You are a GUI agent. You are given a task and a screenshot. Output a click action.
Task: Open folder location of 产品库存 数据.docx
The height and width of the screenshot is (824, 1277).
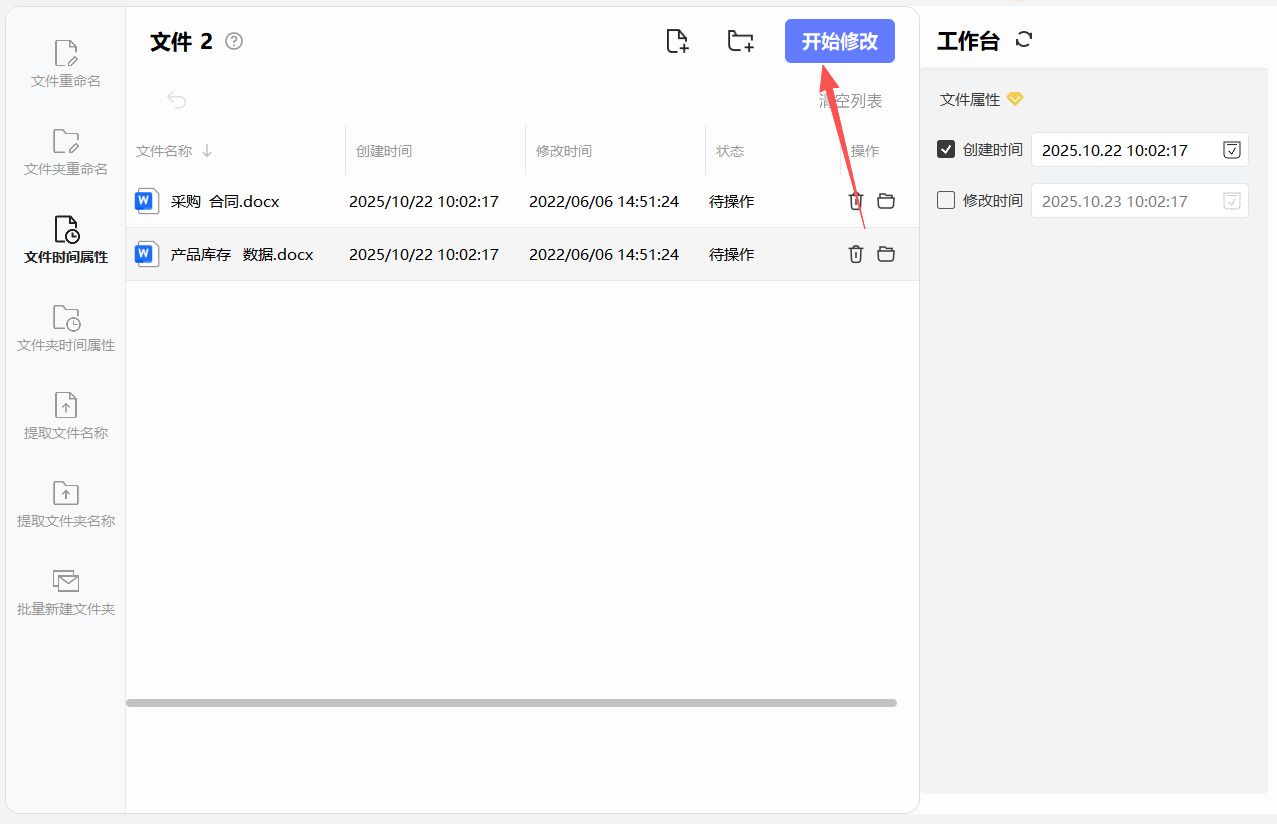(x=886, y=254)
